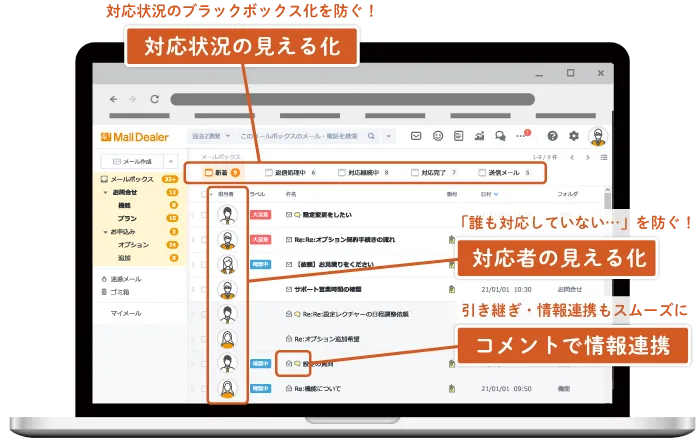Click the smiley face toolbar icon
The height and width of the screenshot is (444, 700).
(438, 136)
